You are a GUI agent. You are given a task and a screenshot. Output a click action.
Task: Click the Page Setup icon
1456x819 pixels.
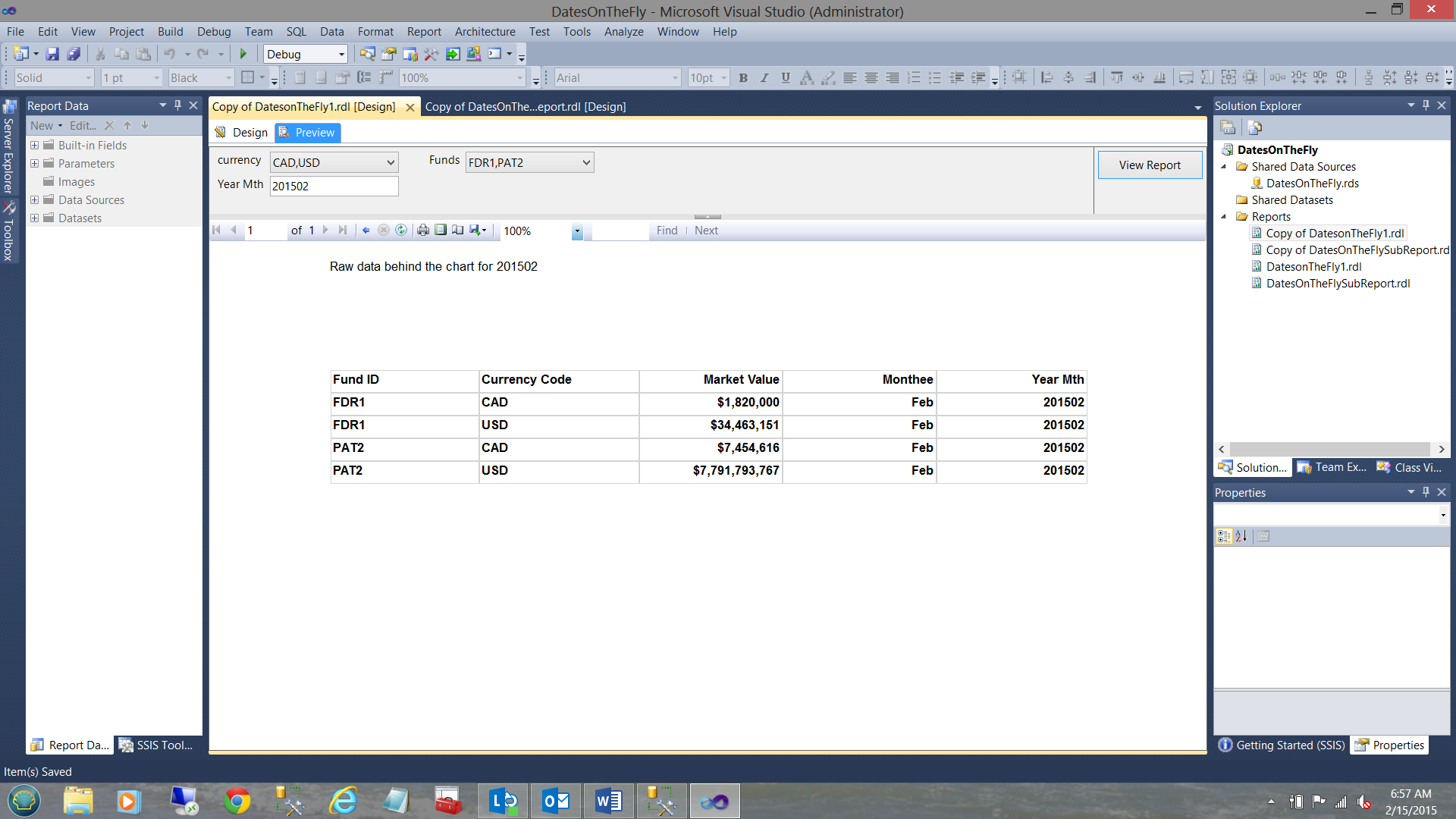(458, 231)
